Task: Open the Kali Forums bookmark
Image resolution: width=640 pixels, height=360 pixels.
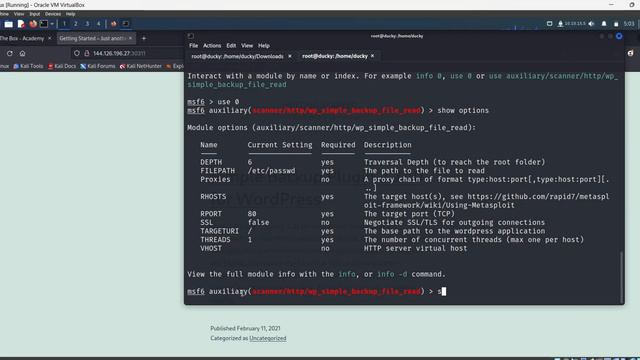Action: click(x=98, y=66)
